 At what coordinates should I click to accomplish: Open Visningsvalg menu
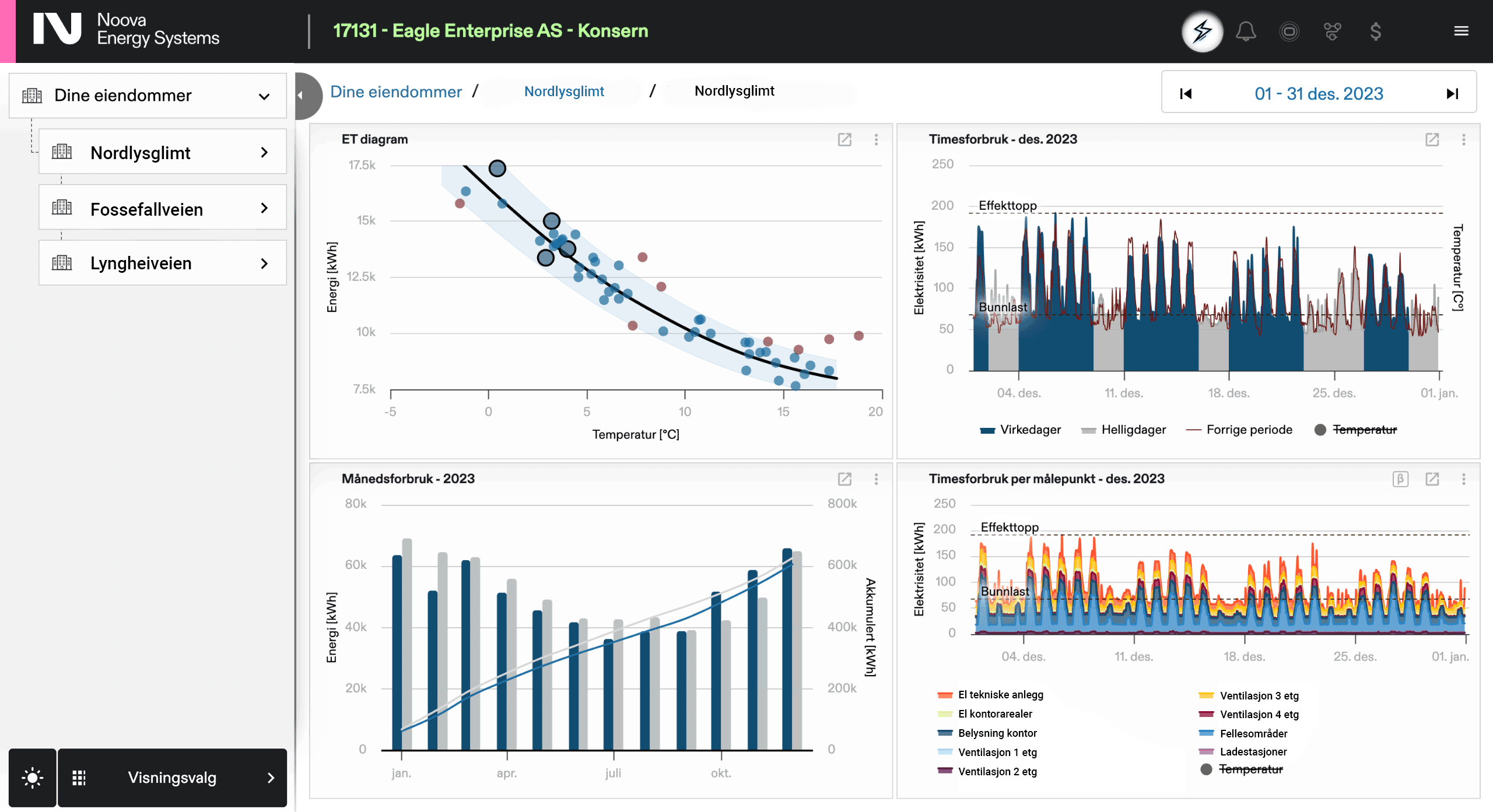(x=172, y=778)
